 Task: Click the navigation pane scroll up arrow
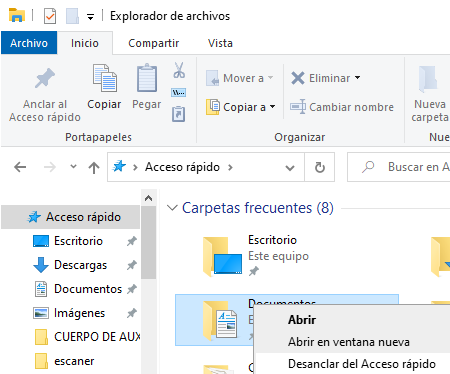click(x=148, y=198)
